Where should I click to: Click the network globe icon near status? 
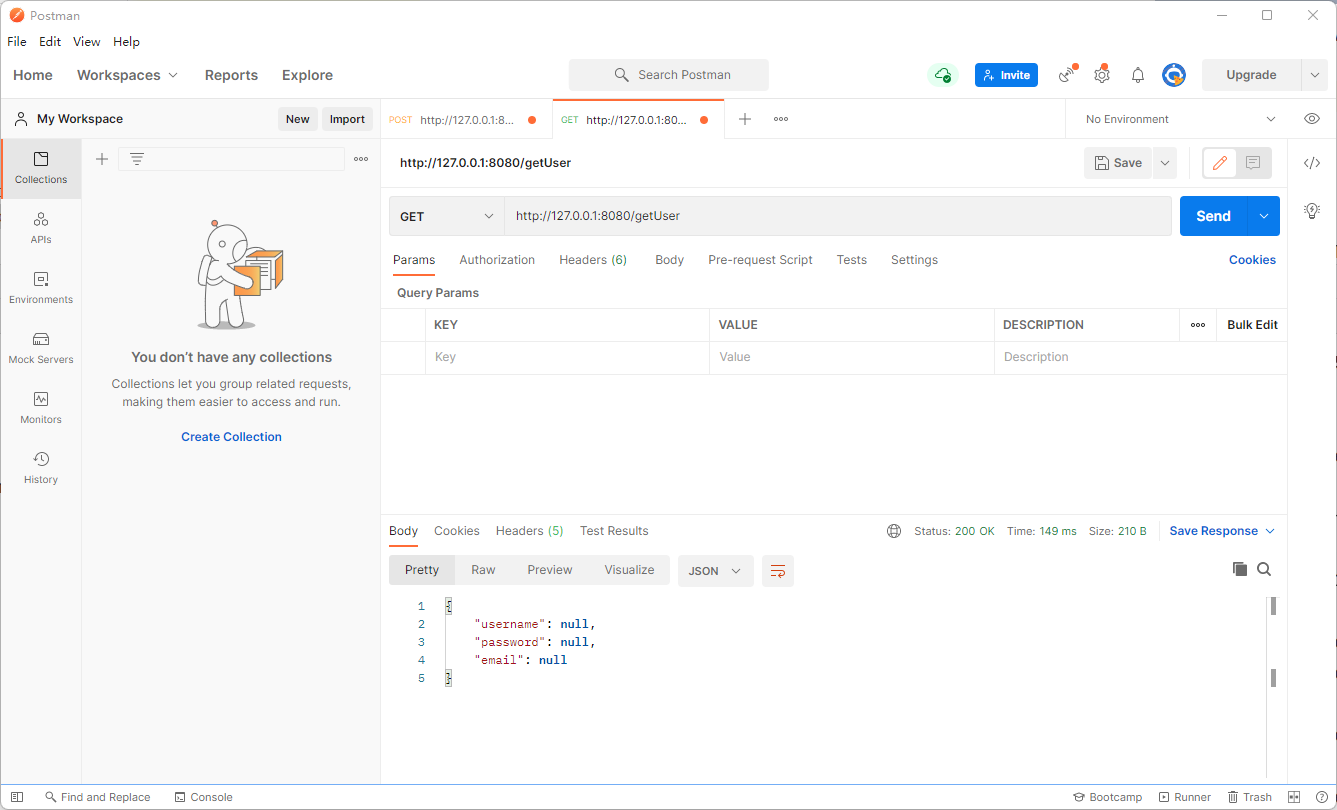(x=894, y=531)
